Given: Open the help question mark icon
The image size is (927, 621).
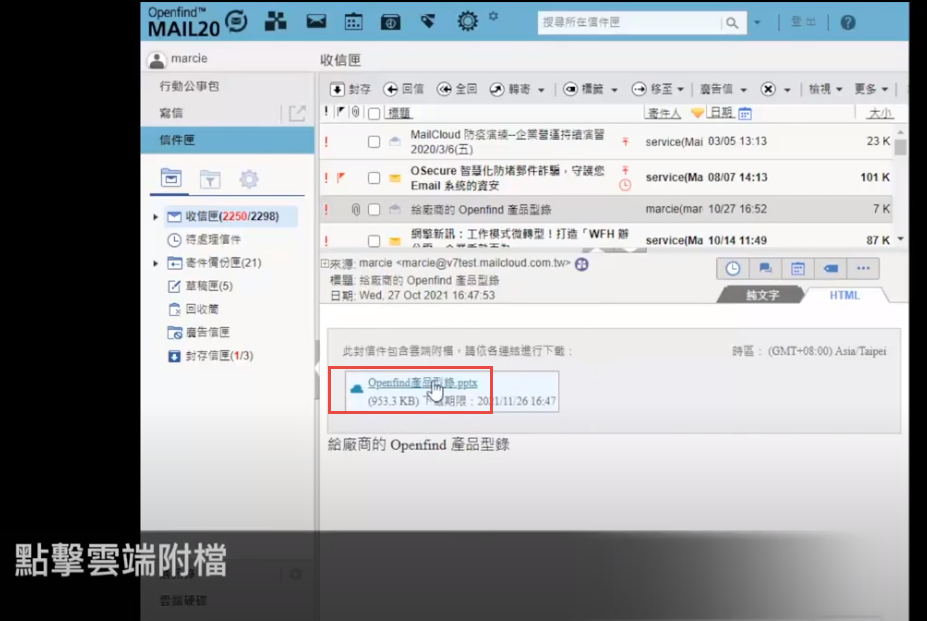Looking at the screenshot, I should click(848, 22).
